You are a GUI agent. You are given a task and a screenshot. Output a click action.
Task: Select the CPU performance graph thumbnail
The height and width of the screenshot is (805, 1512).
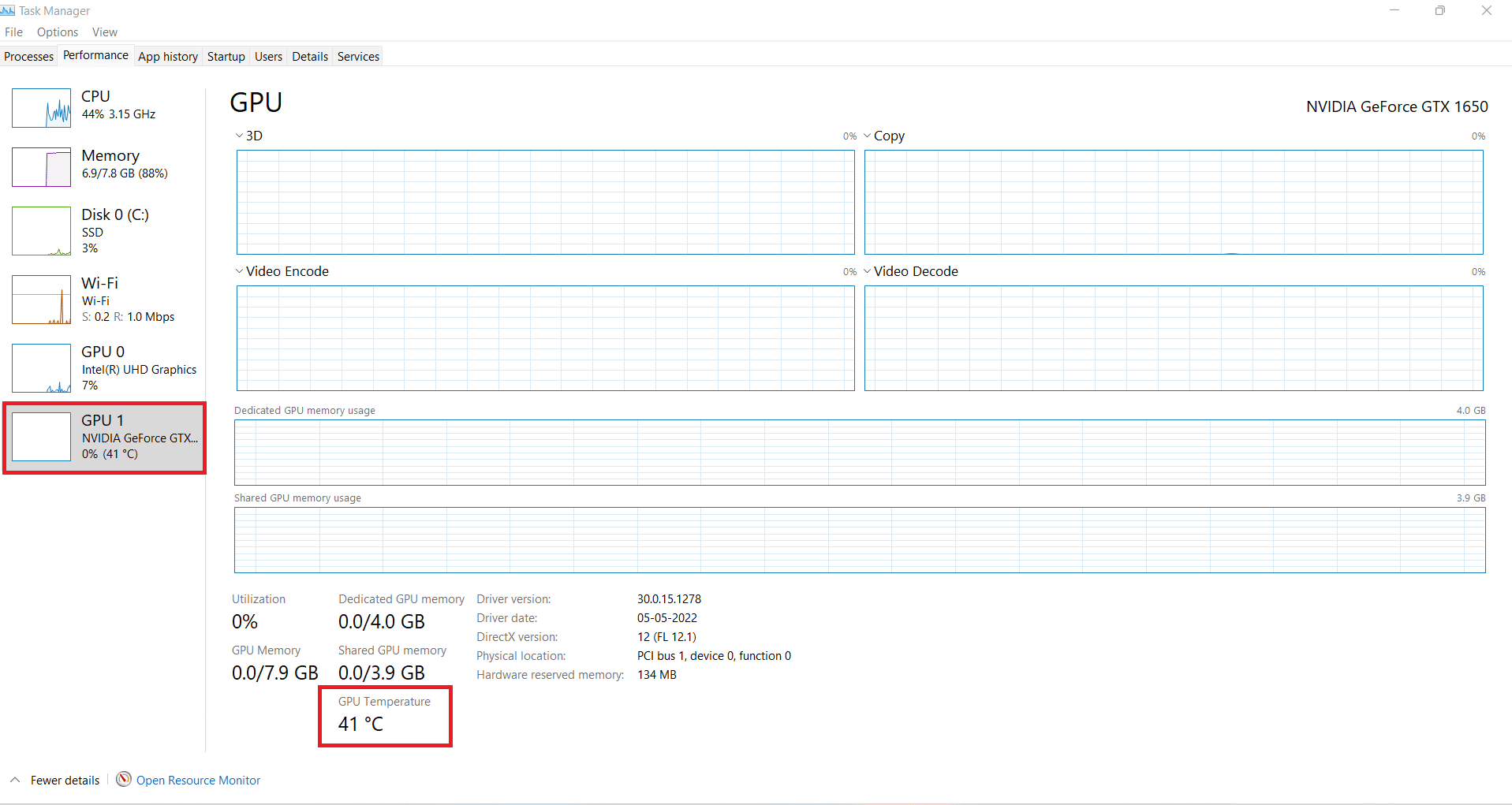pos(42,108)
